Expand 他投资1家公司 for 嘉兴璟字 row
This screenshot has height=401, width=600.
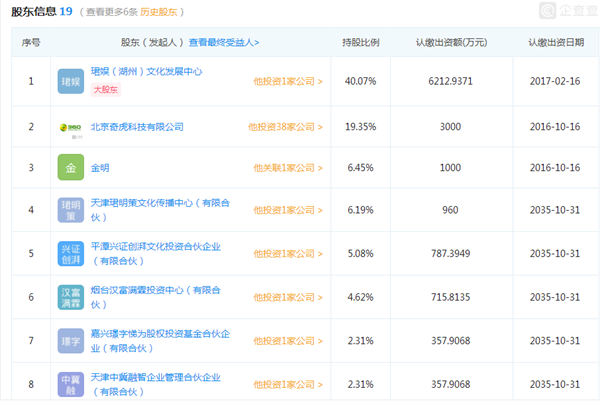[288, 341]
